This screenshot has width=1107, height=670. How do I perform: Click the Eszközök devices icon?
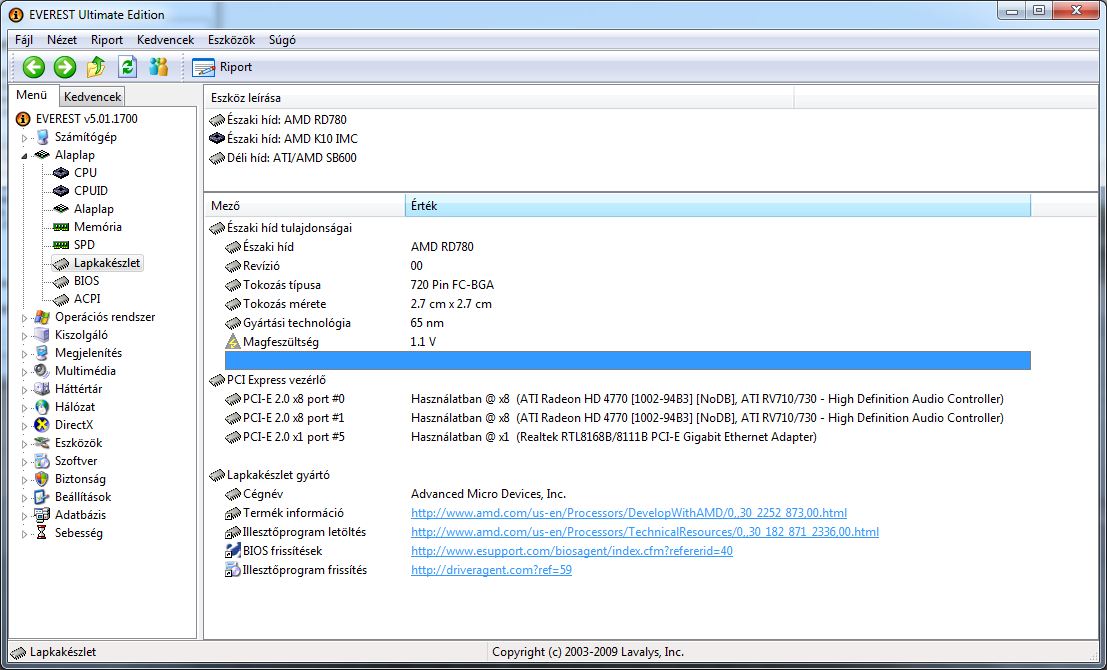[42, 443]
